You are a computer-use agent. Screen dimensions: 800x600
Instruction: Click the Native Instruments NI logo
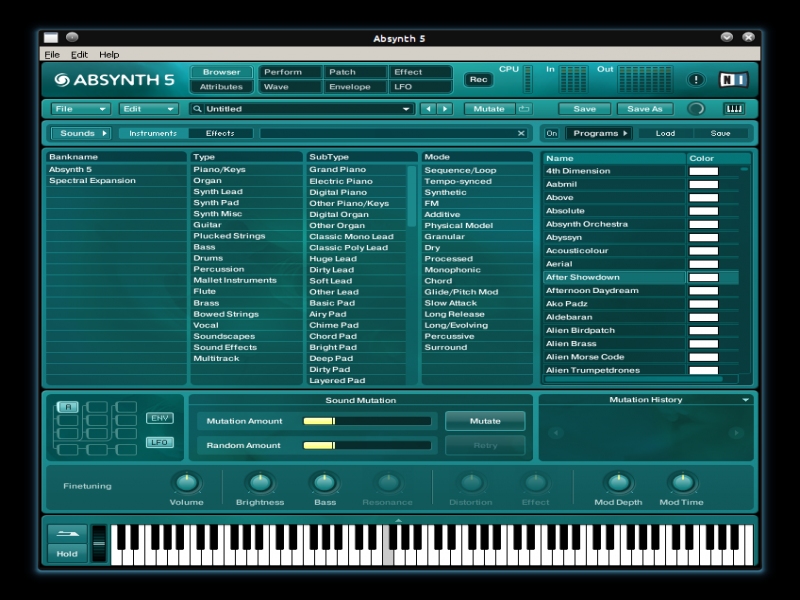click(733, 80)
